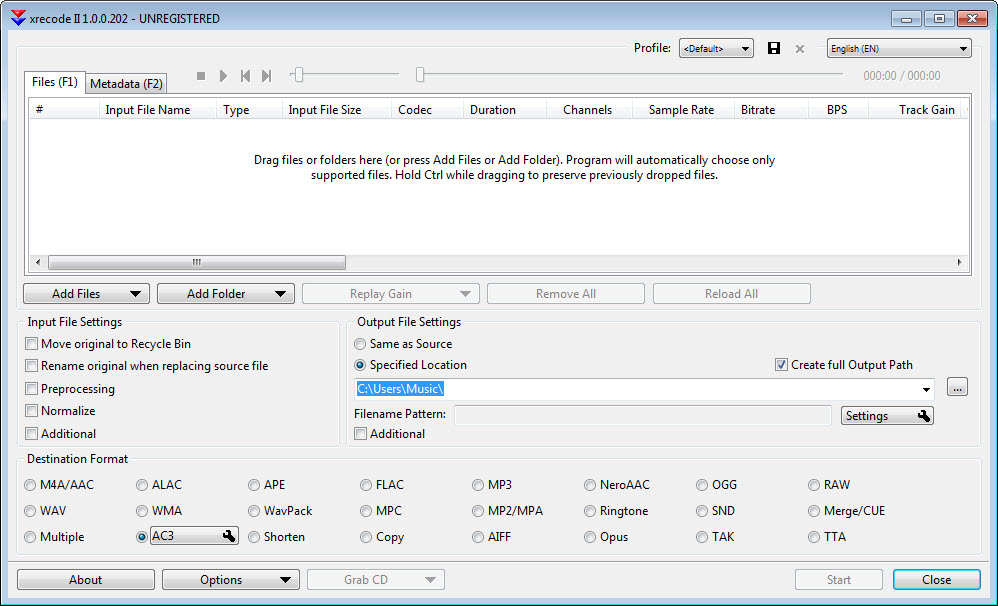
Task: Click the output path text field
Action: 636,389
